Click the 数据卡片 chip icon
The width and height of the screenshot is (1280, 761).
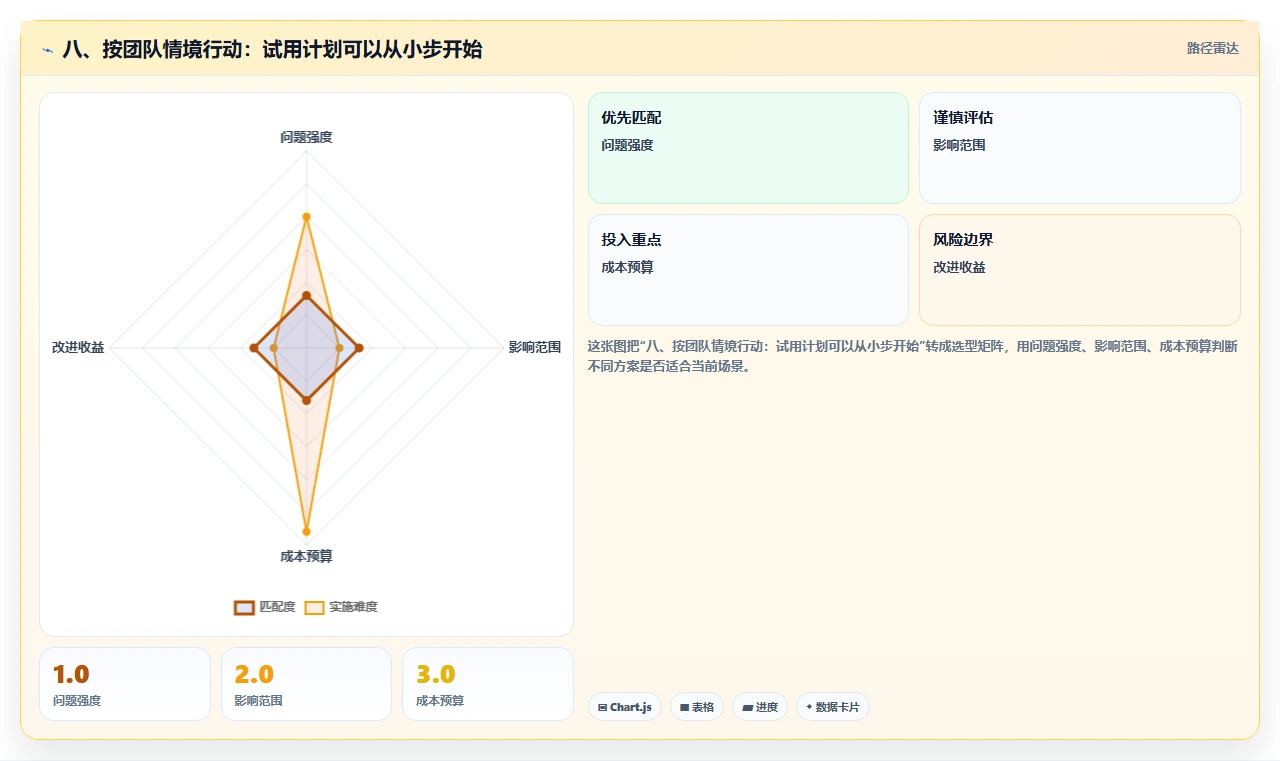point(809,707)
